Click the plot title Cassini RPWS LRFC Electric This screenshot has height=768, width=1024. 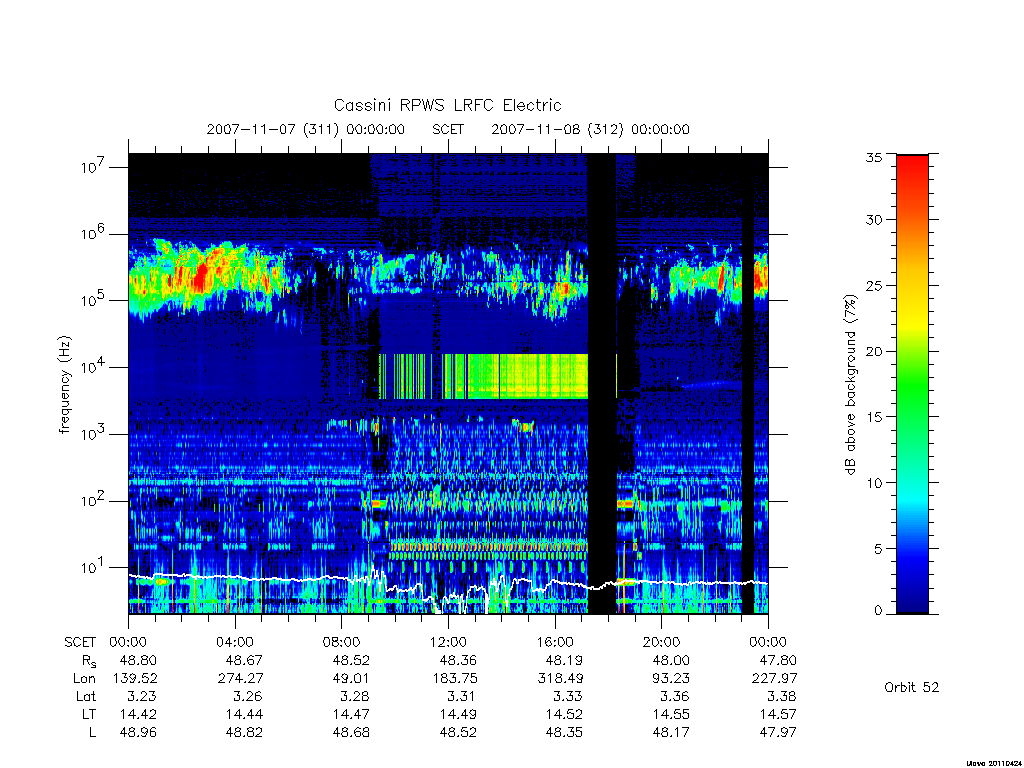[447, 105]
